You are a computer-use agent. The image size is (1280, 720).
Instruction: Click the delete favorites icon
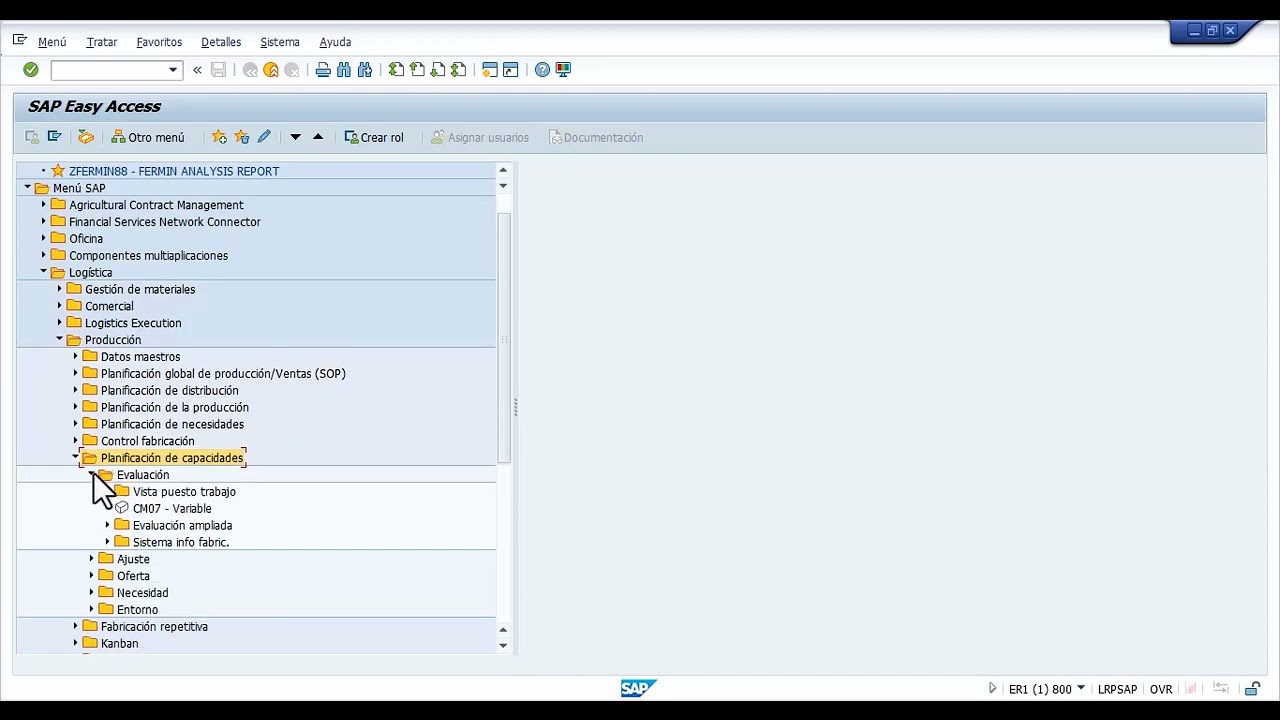pyautogui.click(x=241, y=137)
